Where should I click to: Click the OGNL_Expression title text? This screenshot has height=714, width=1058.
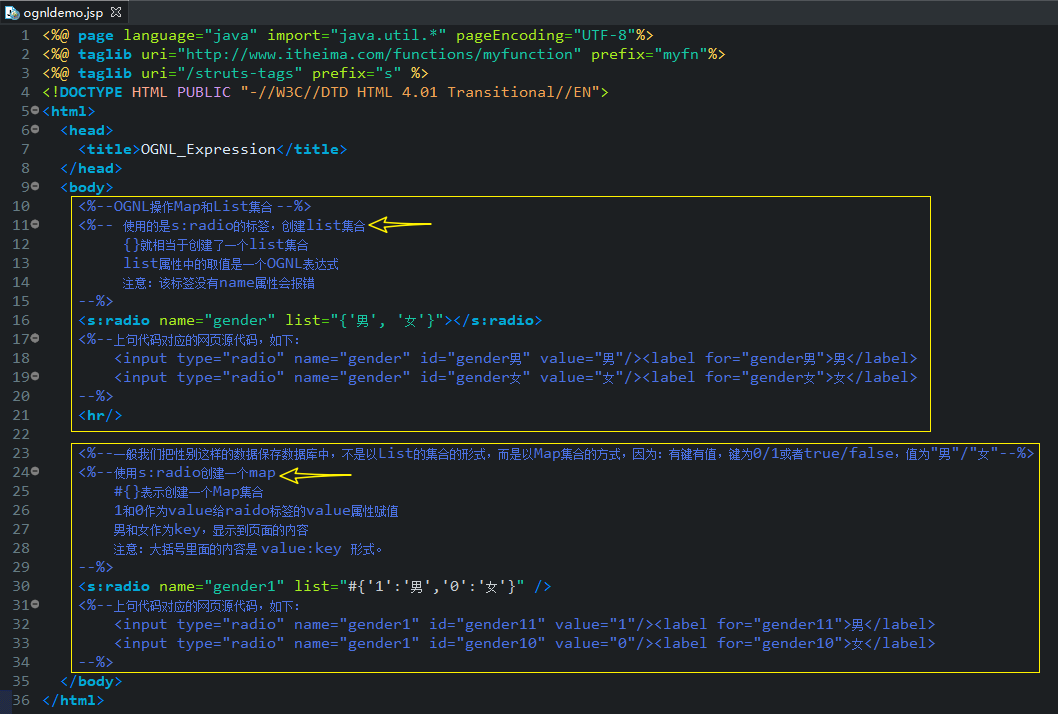click(208, 149)
